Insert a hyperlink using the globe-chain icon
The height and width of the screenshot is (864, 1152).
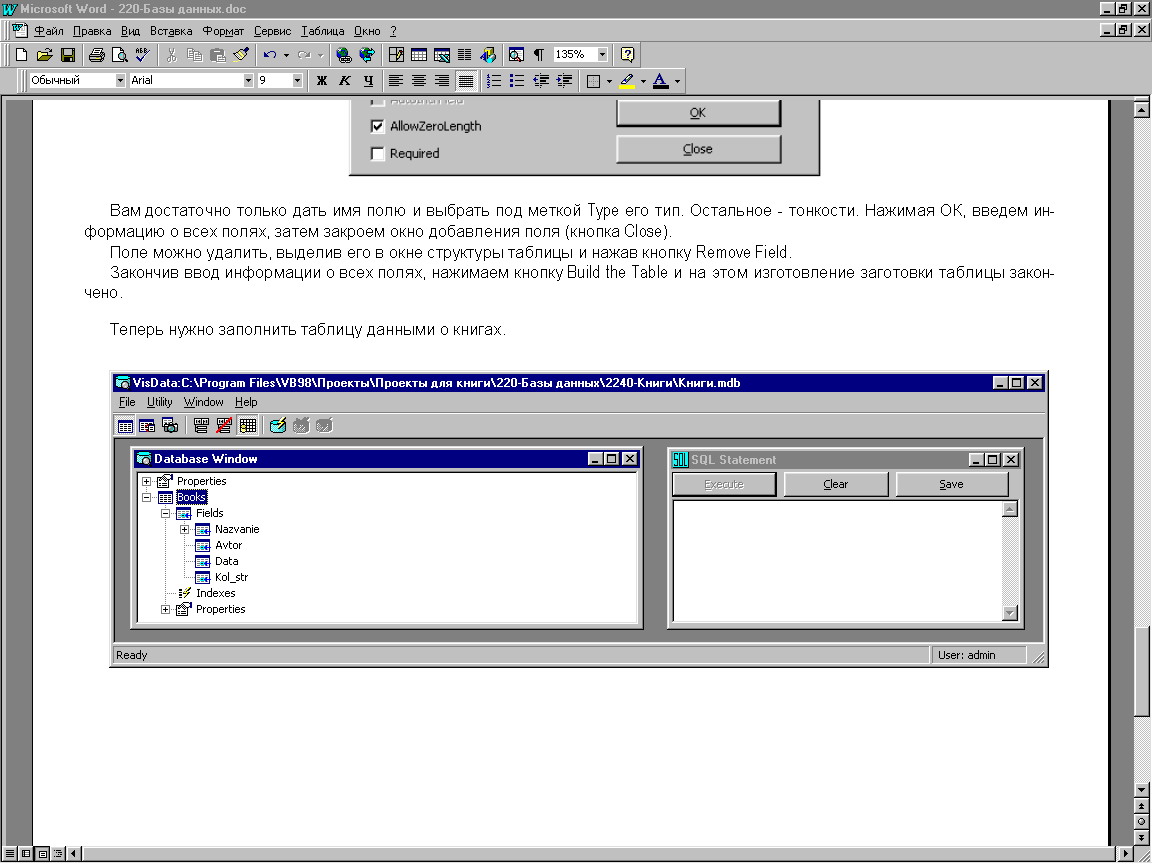(x=343, y=54)
